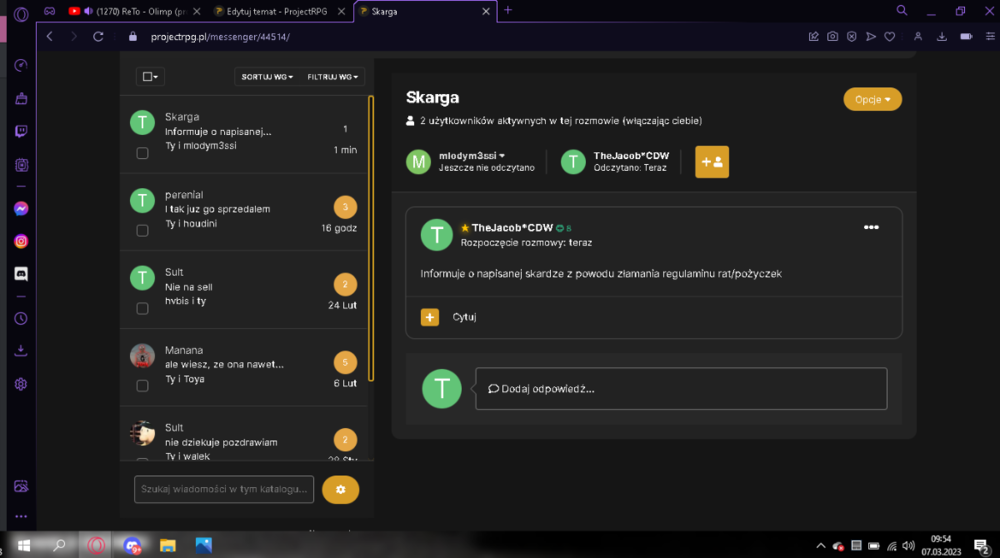Screen dimensions: 1000x558
Task: Click the Dodaj odpowiedź reply field
Action: click(681, 388)
